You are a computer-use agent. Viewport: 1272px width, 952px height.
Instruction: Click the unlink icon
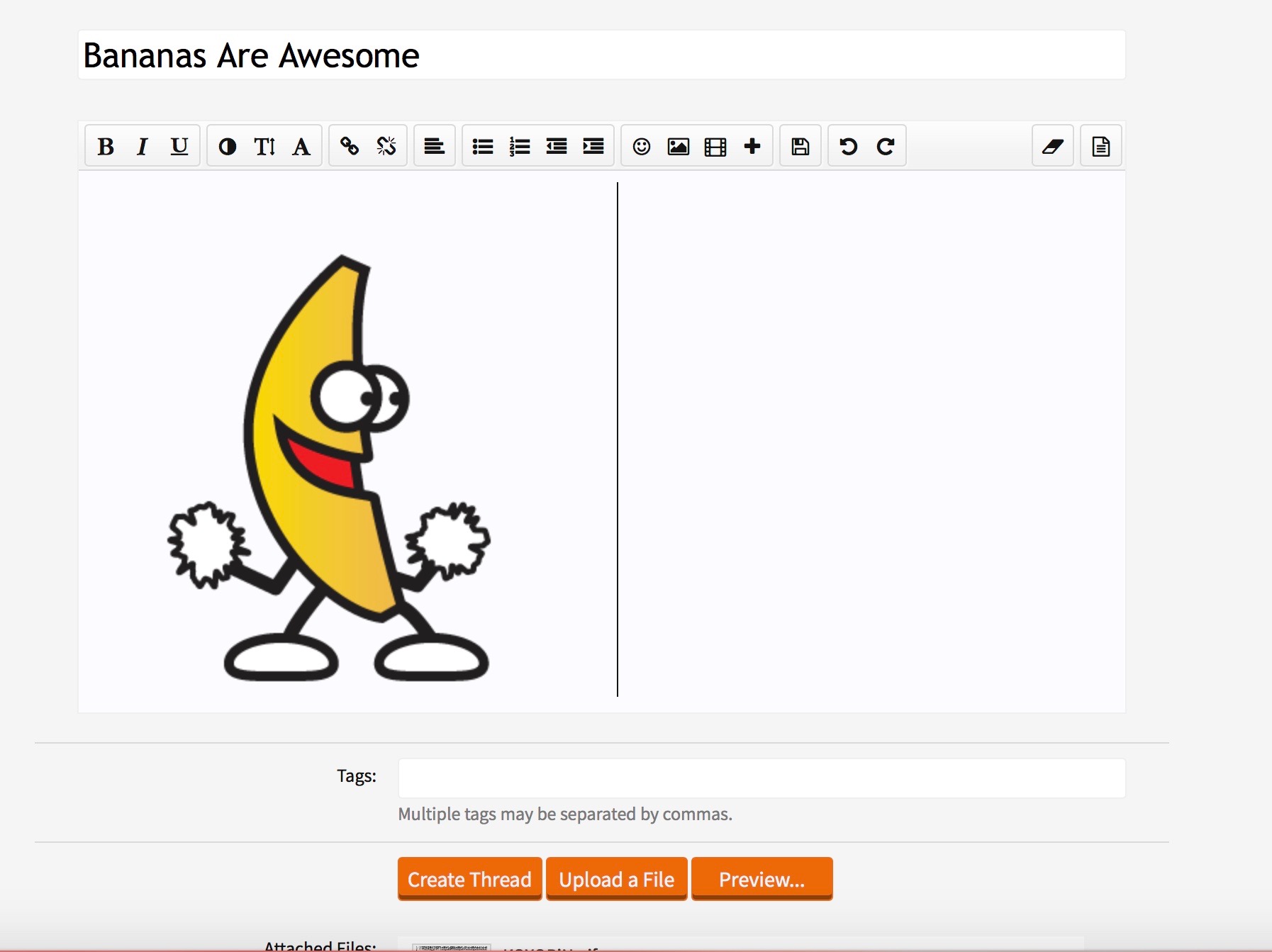(386, 146)
